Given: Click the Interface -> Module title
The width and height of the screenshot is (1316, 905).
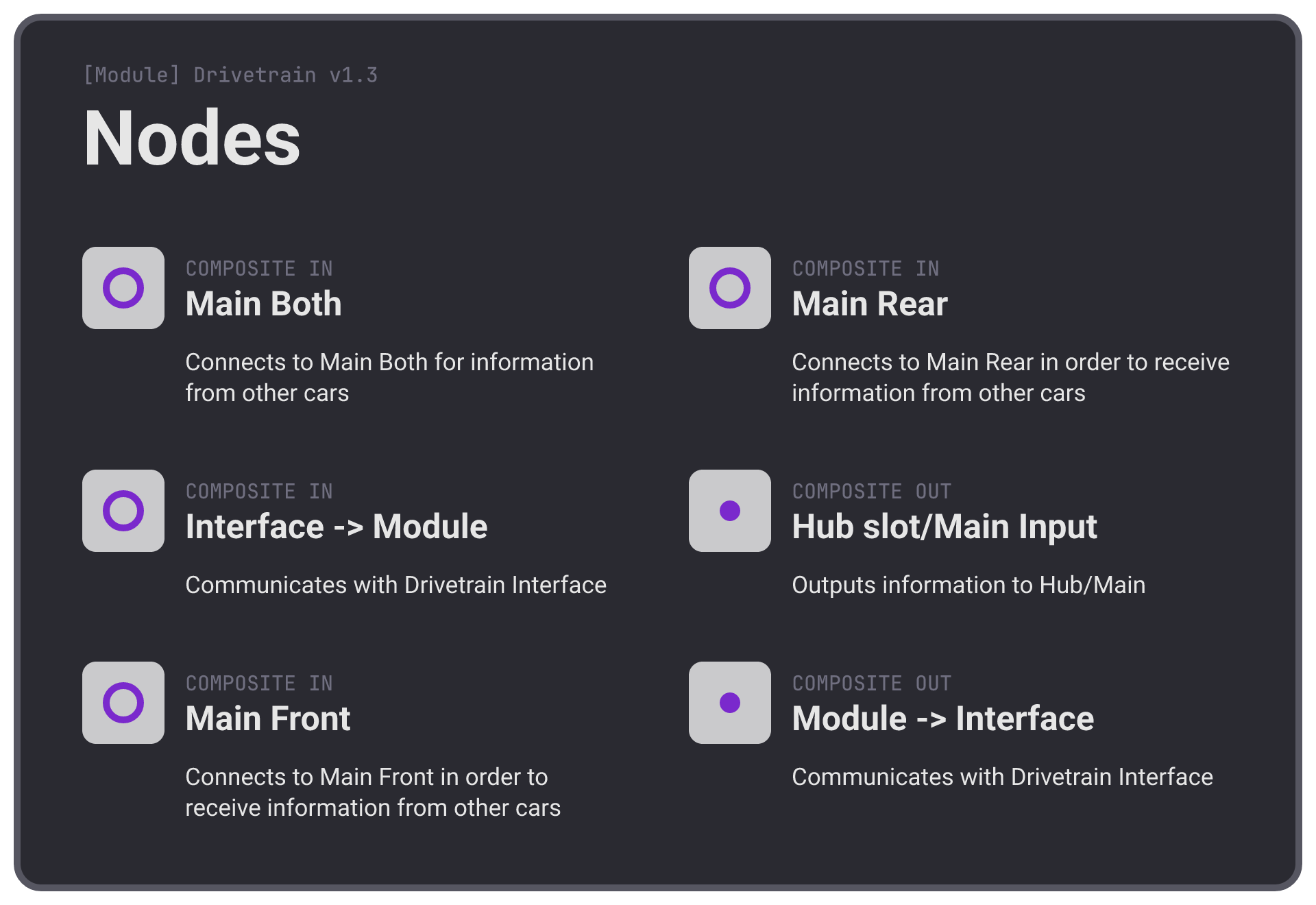Looking at the screenshot, I should [x=336, y=527].
